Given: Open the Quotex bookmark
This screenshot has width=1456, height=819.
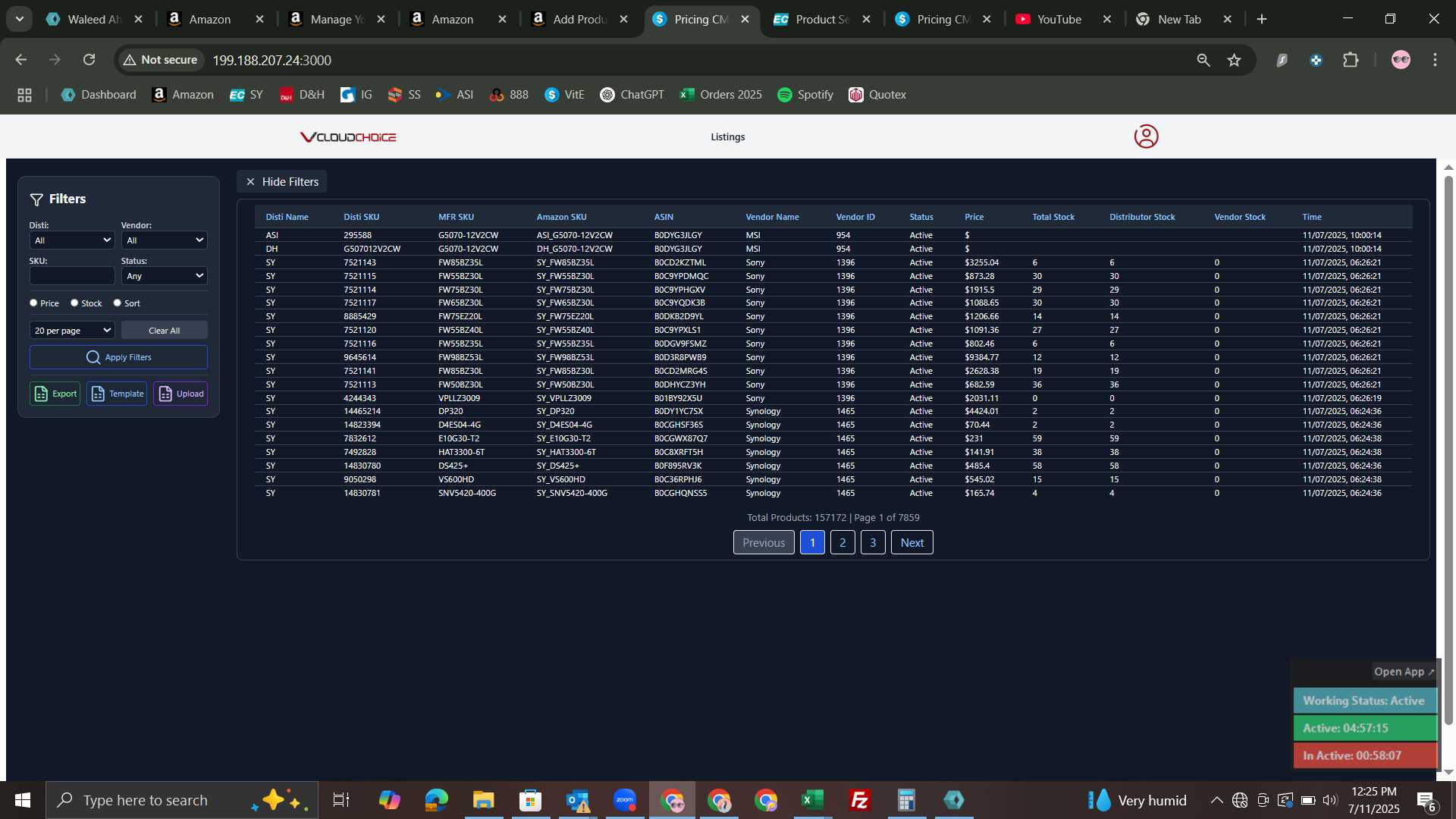Looking at the screenshot, I should click(x=877, y=95).
